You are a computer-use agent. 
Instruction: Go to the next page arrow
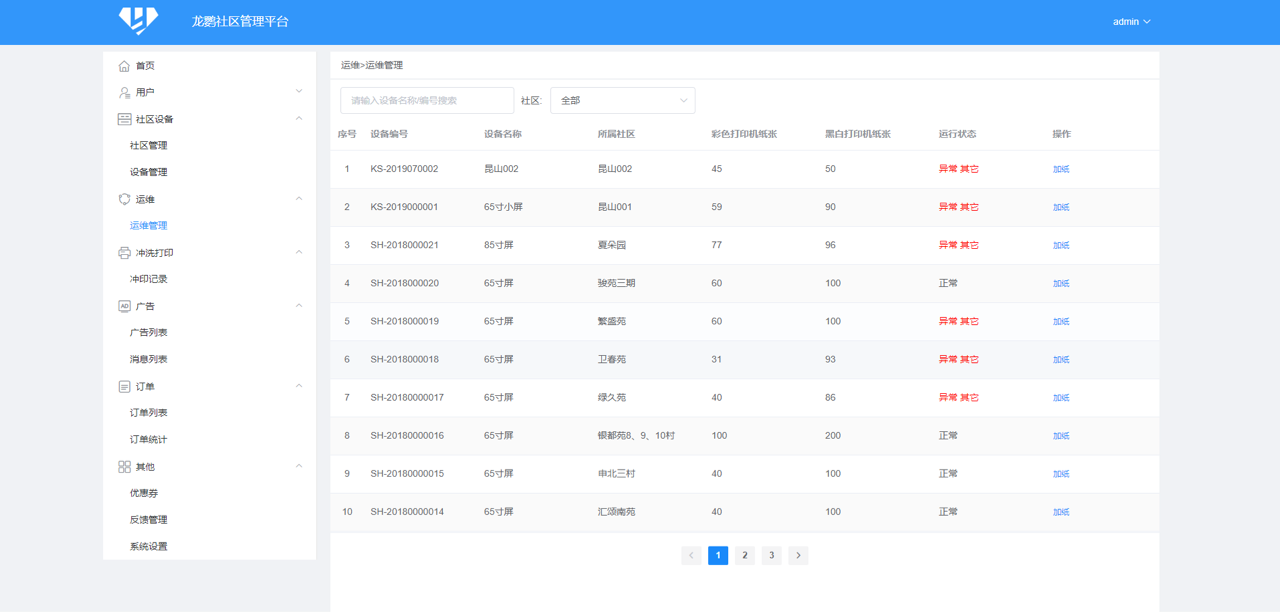798,555
